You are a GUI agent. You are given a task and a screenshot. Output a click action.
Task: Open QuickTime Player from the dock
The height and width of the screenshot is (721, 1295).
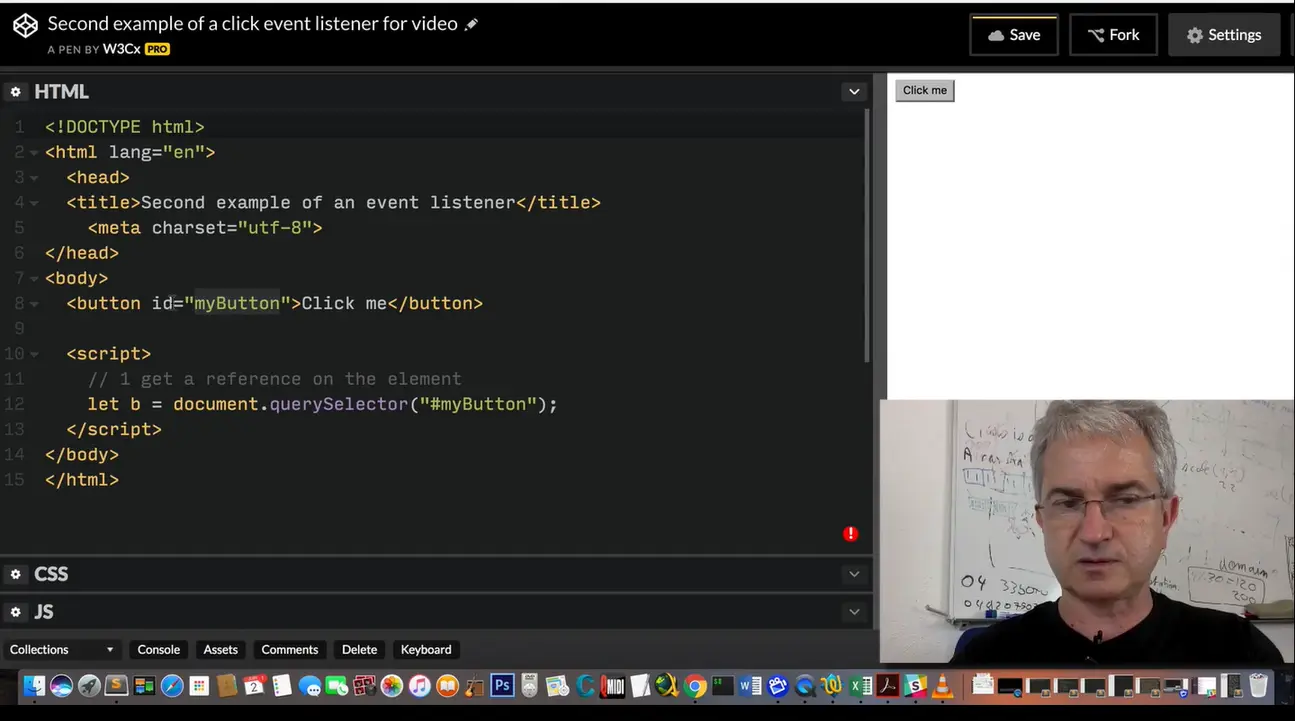pos(805,686)
